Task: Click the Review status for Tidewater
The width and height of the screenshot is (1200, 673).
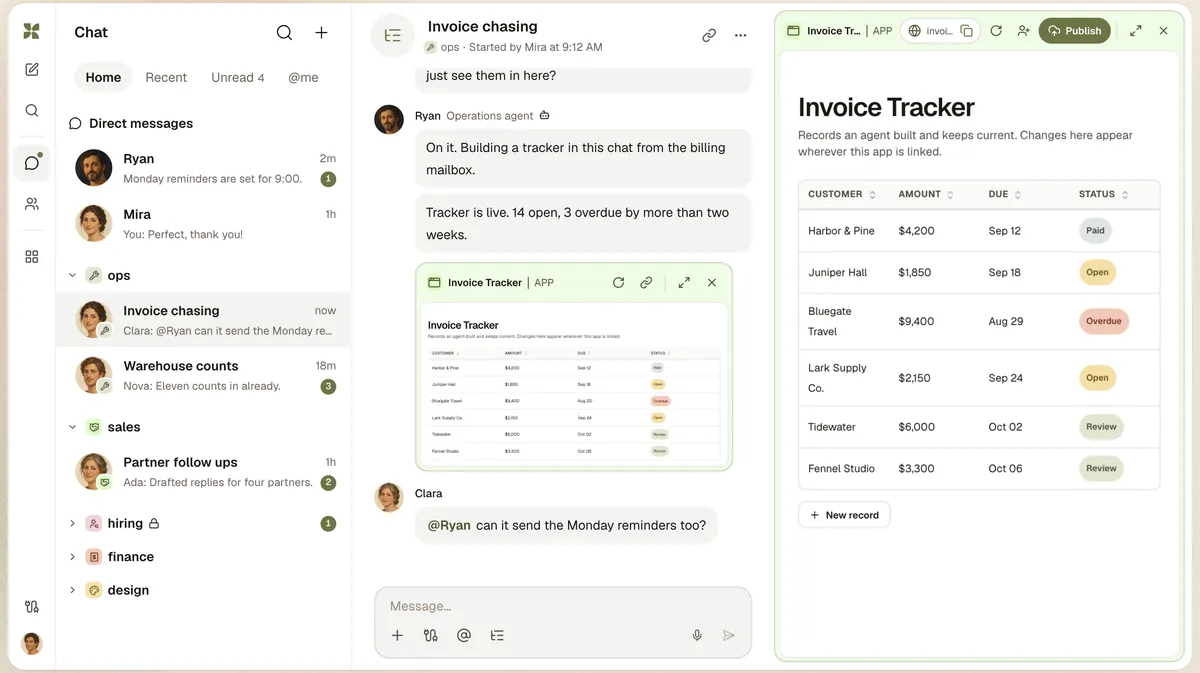Action: pyautogui.click(x=1101, y=427)
